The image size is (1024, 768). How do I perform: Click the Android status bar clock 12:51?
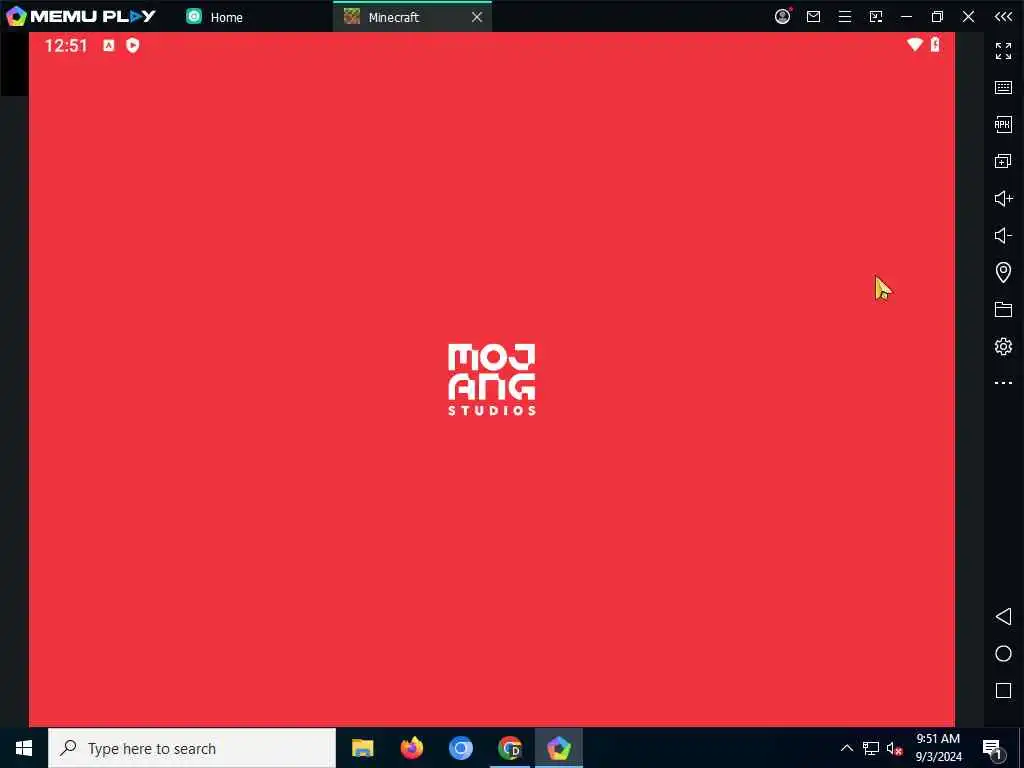66,46
